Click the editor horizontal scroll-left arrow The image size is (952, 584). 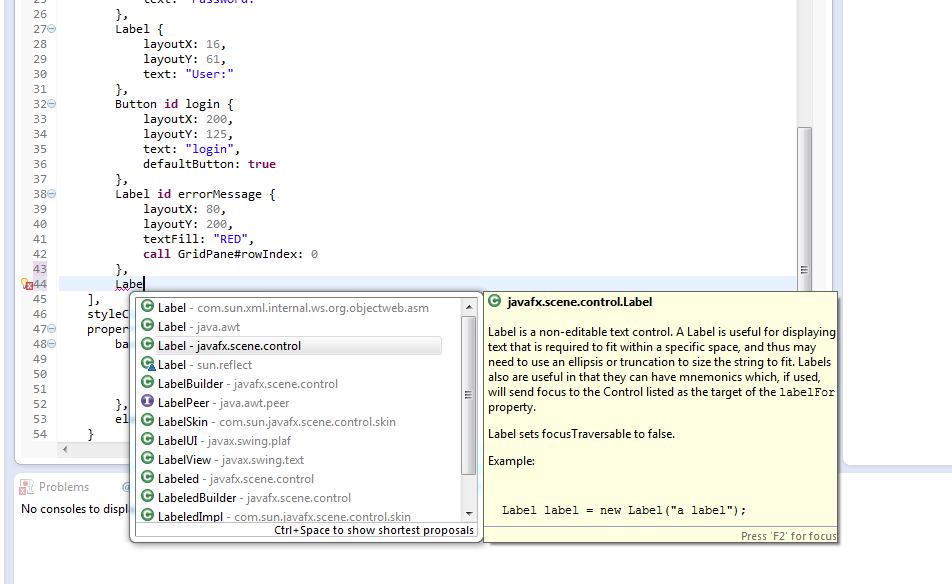65,449
